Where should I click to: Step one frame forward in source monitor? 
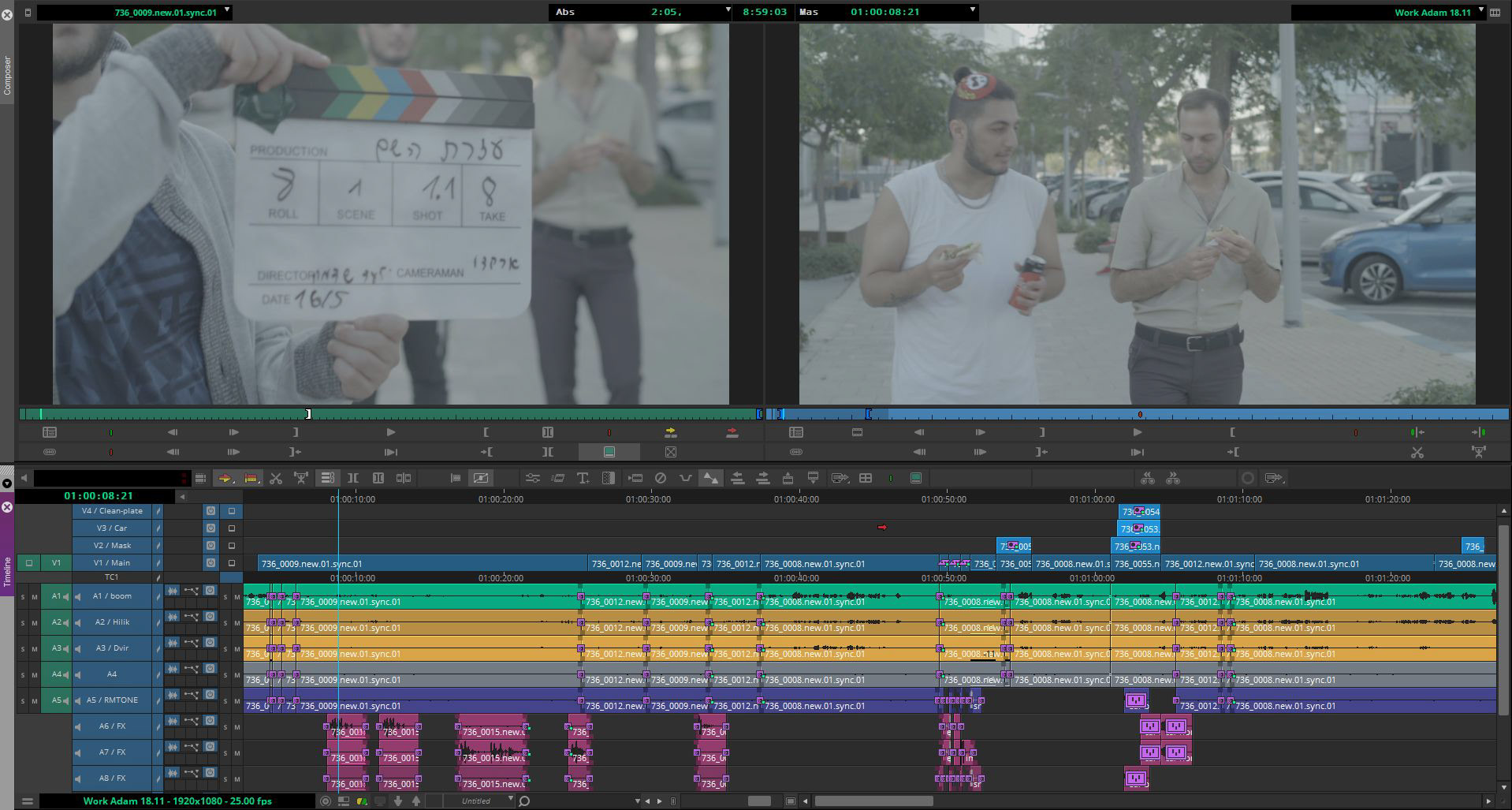[233, 432]
